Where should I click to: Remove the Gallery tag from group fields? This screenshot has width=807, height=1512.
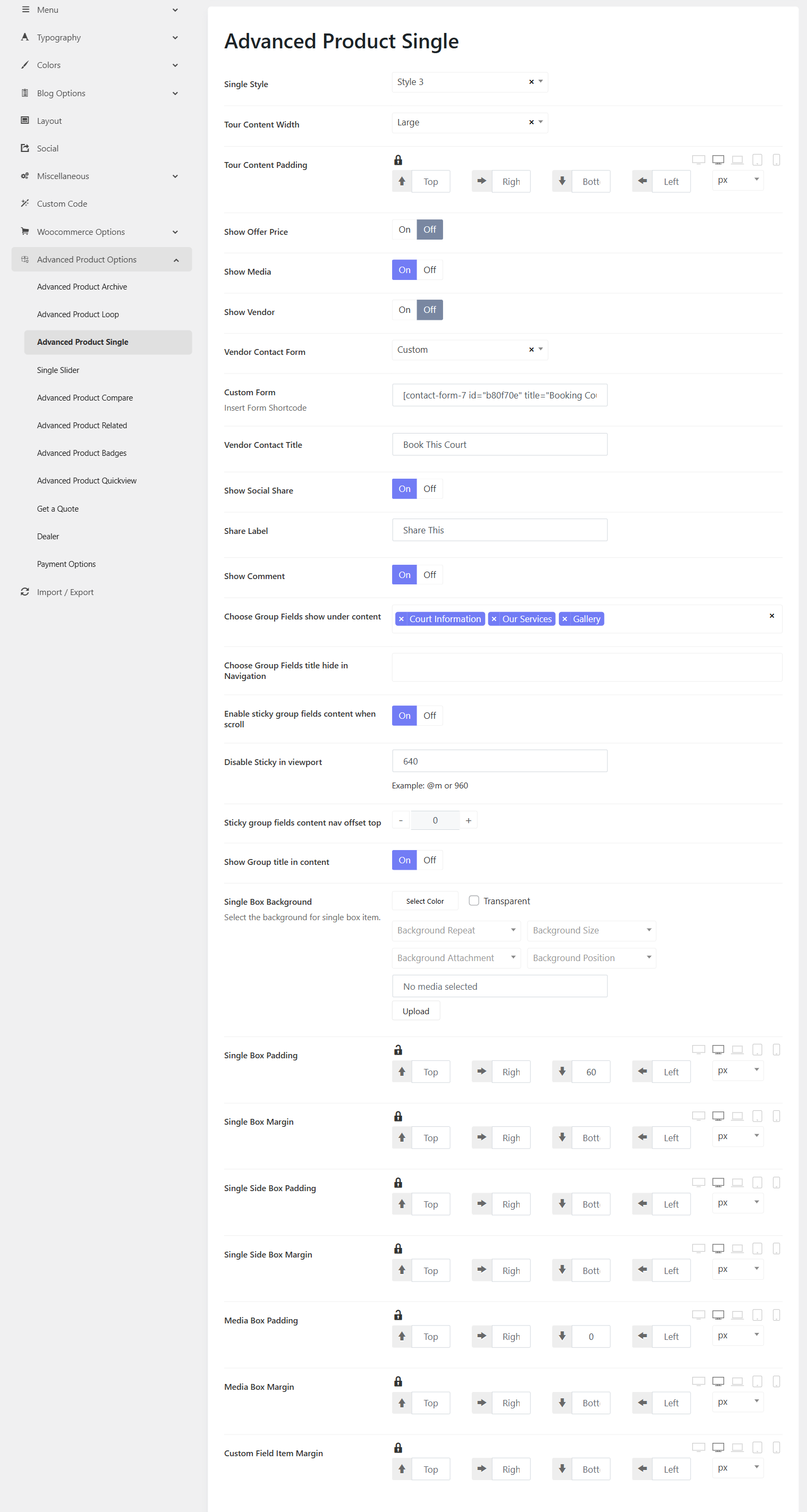pos(565,619)
